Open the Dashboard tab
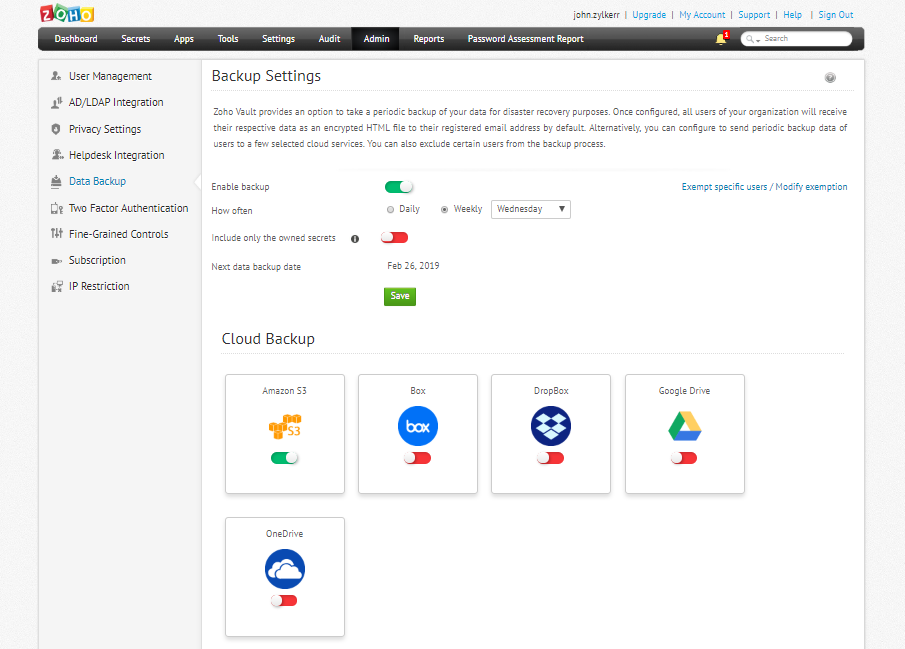The image size is (905, 649). click(x=76, y=39)
